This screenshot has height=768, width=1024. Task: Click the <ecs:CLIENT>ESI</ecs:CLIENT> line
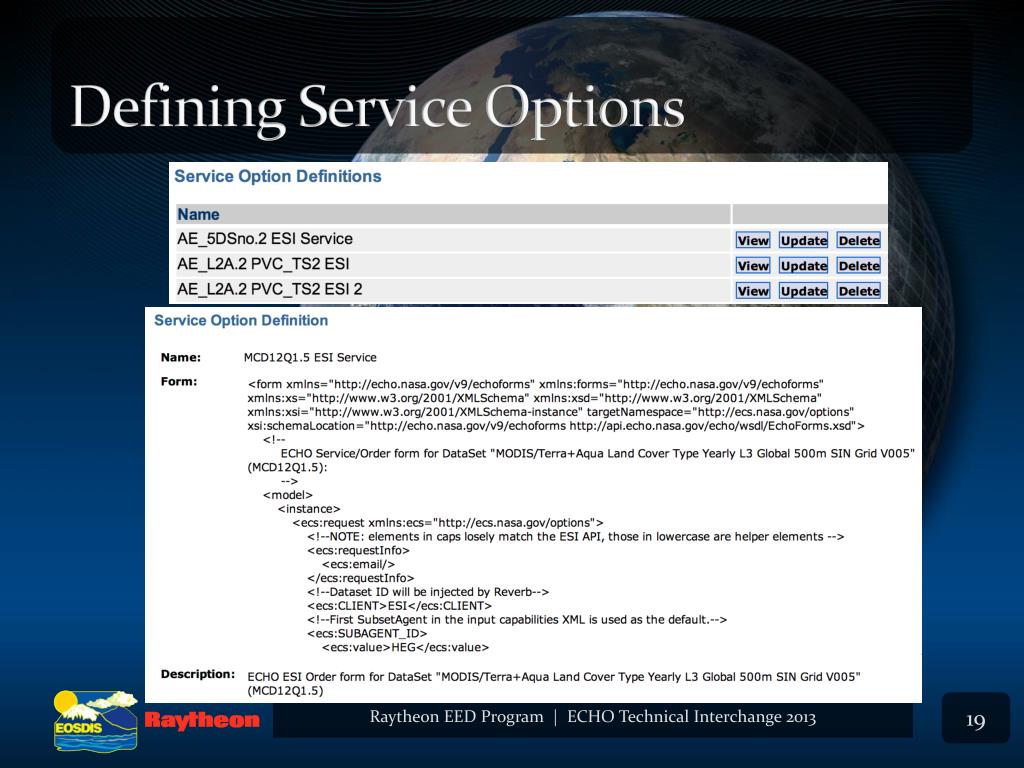tap(400, 606)
